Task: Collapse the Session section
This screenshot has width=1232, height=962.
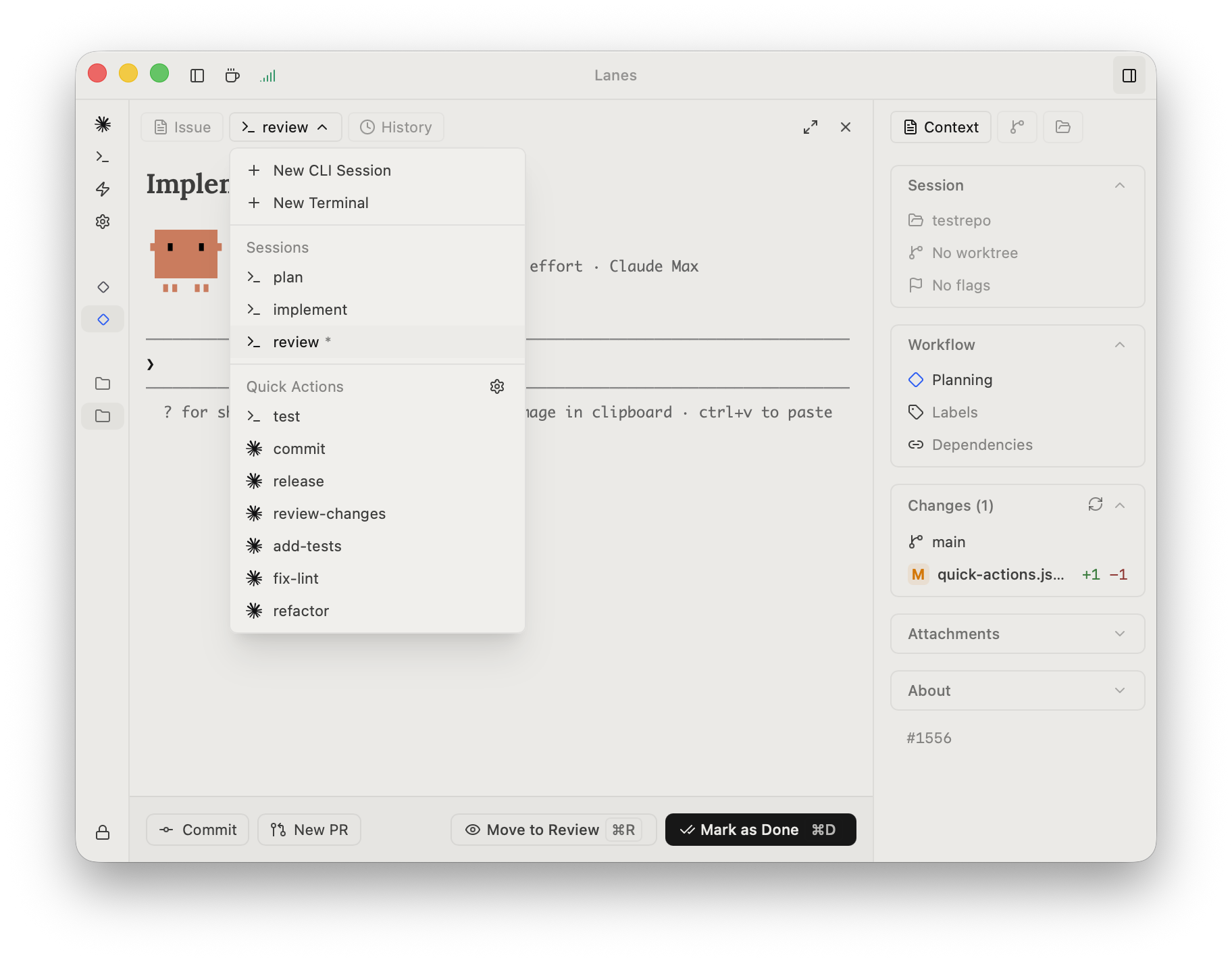Action: point(1120,185)
